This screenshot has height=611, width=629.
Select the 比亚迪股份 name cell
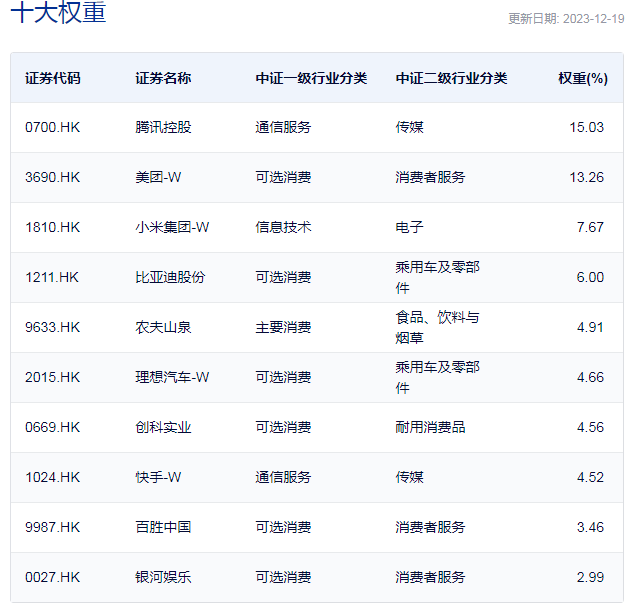click(170, 278)
